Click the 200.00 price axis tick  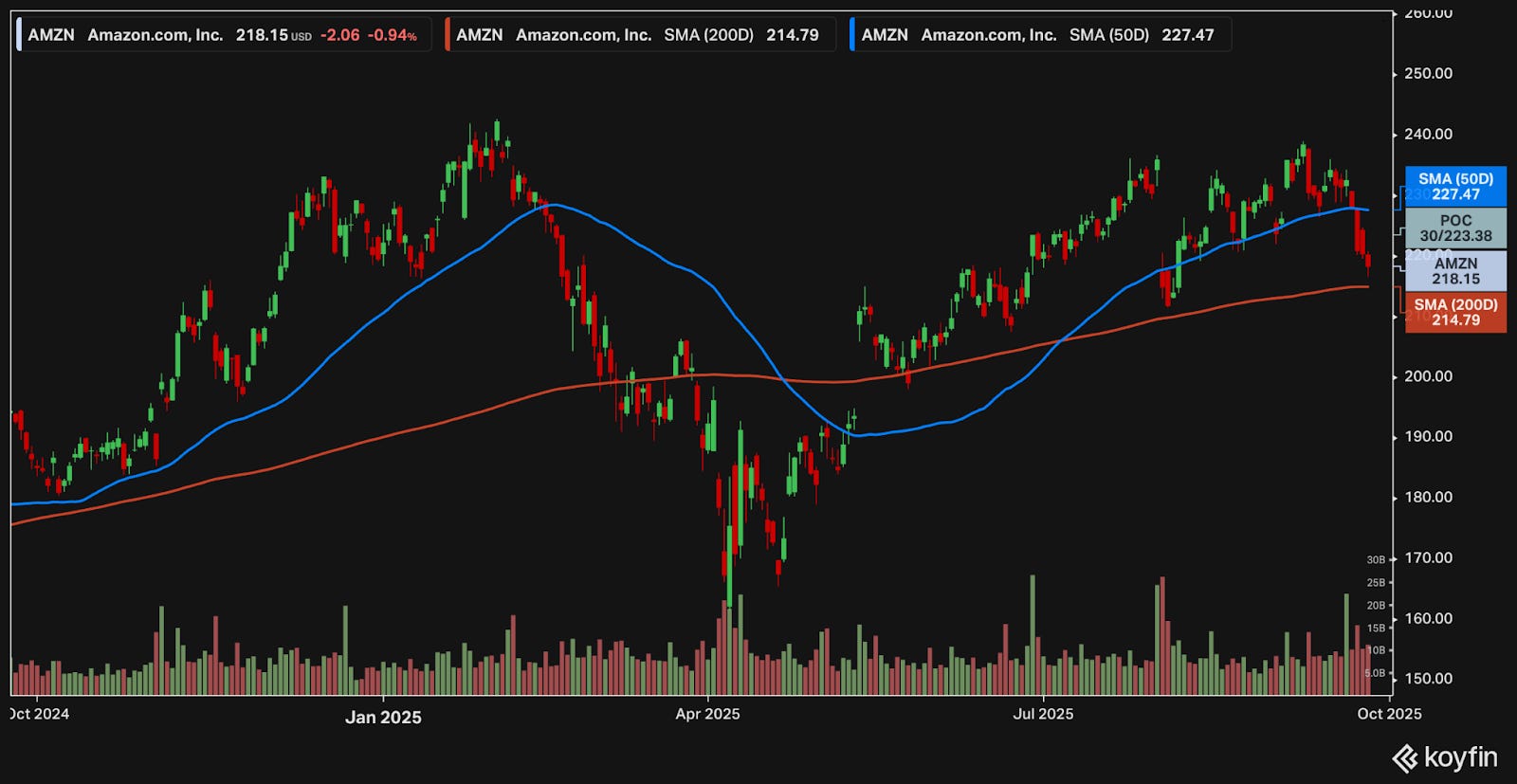pyautogui.click(x=1428, y=376)
